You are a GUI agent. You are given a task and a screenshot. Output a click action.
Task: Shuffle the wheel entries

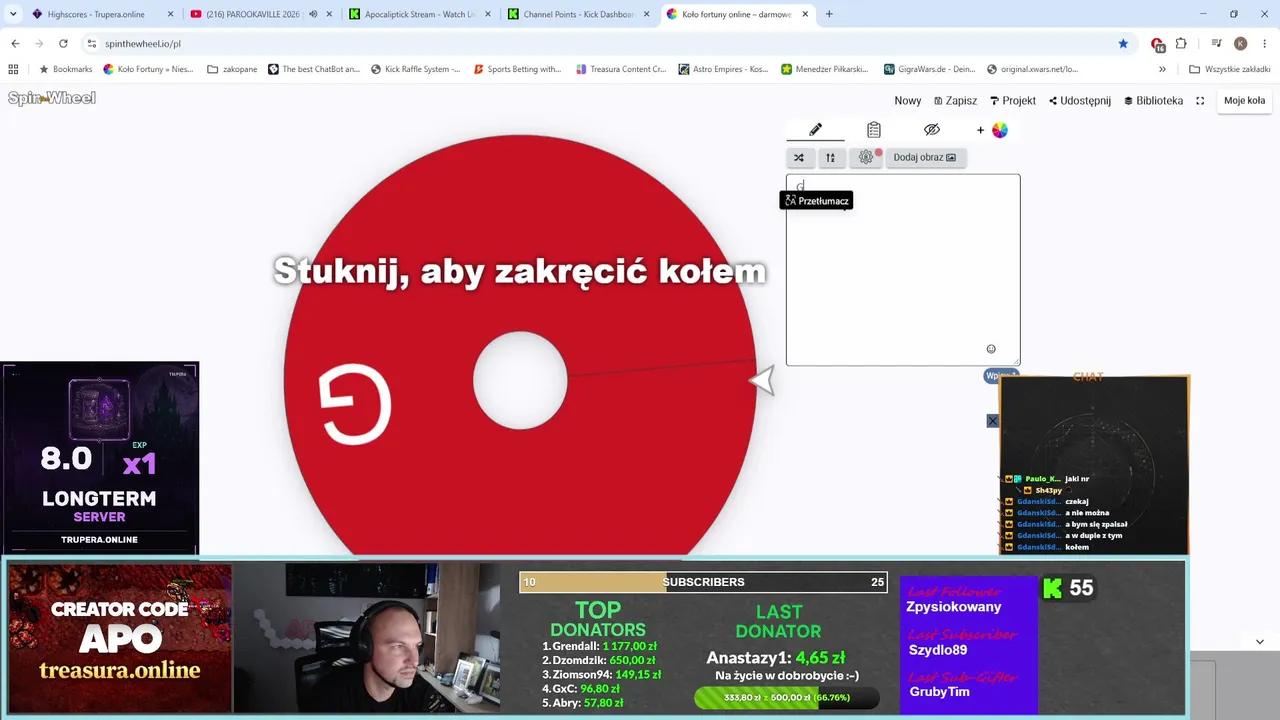click(799, 157)
